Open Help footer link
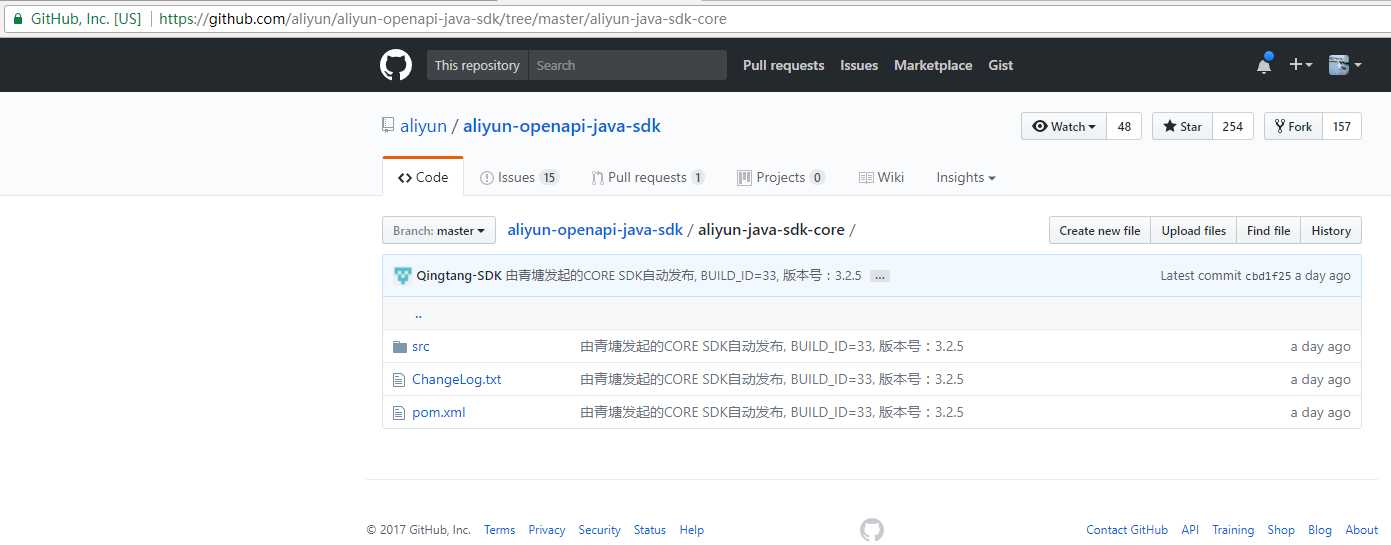The width and height of the screenshot is (1391, 545). coord(692,530)
